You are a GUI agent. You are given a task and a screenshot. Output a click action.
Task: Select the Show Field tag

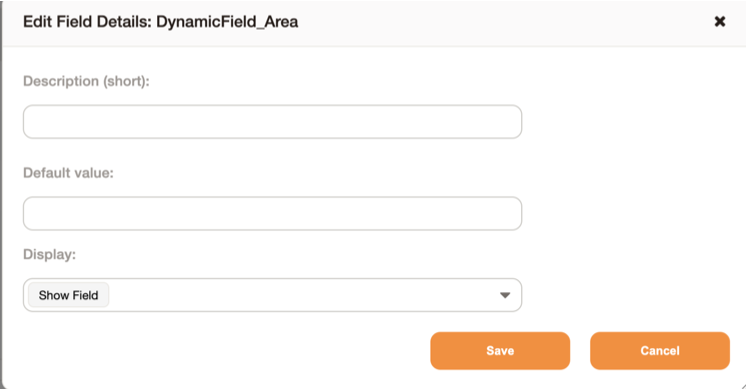69,295
